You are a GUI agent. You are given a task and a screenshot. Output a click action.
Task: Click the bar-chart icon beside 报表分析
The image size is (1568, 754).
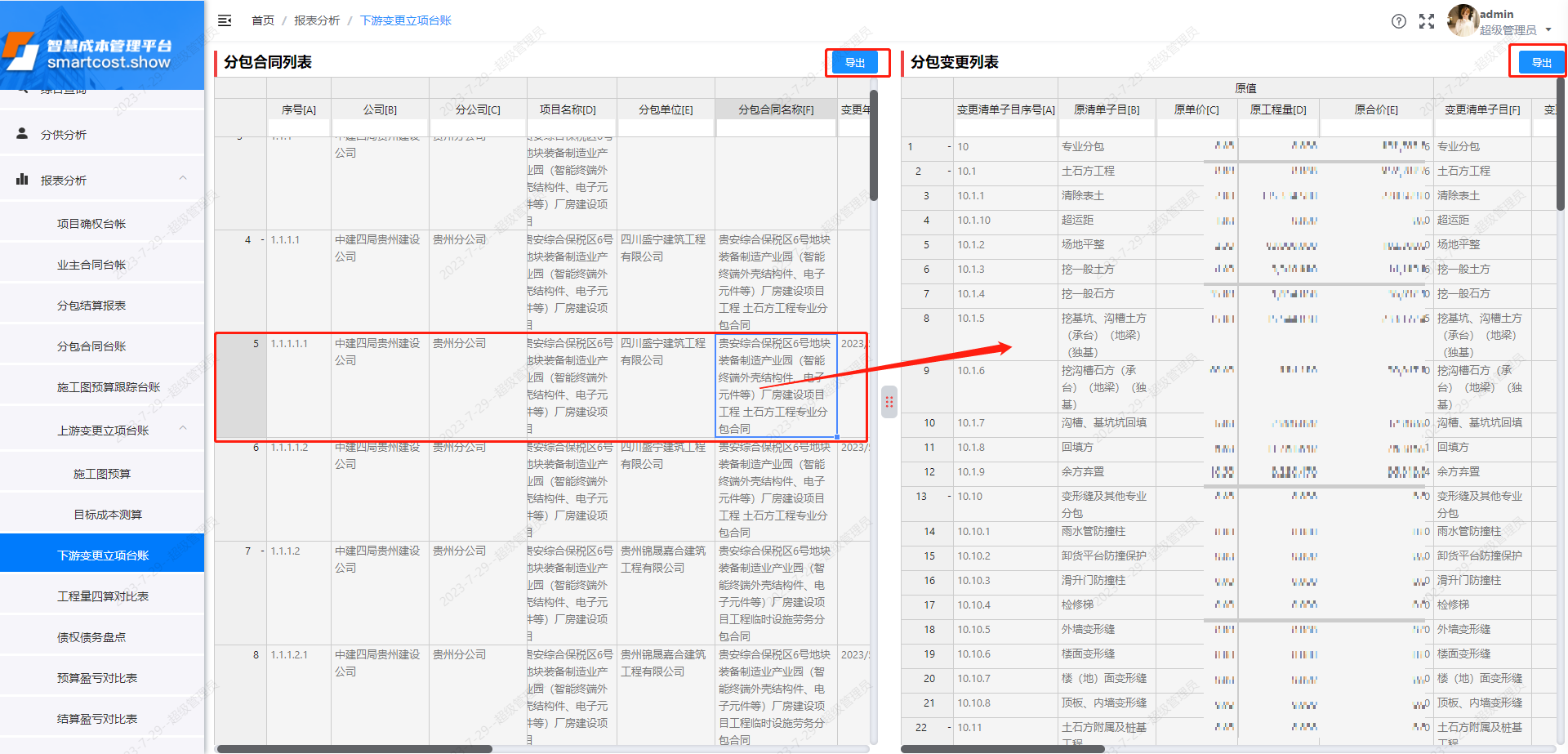point(22,179)
